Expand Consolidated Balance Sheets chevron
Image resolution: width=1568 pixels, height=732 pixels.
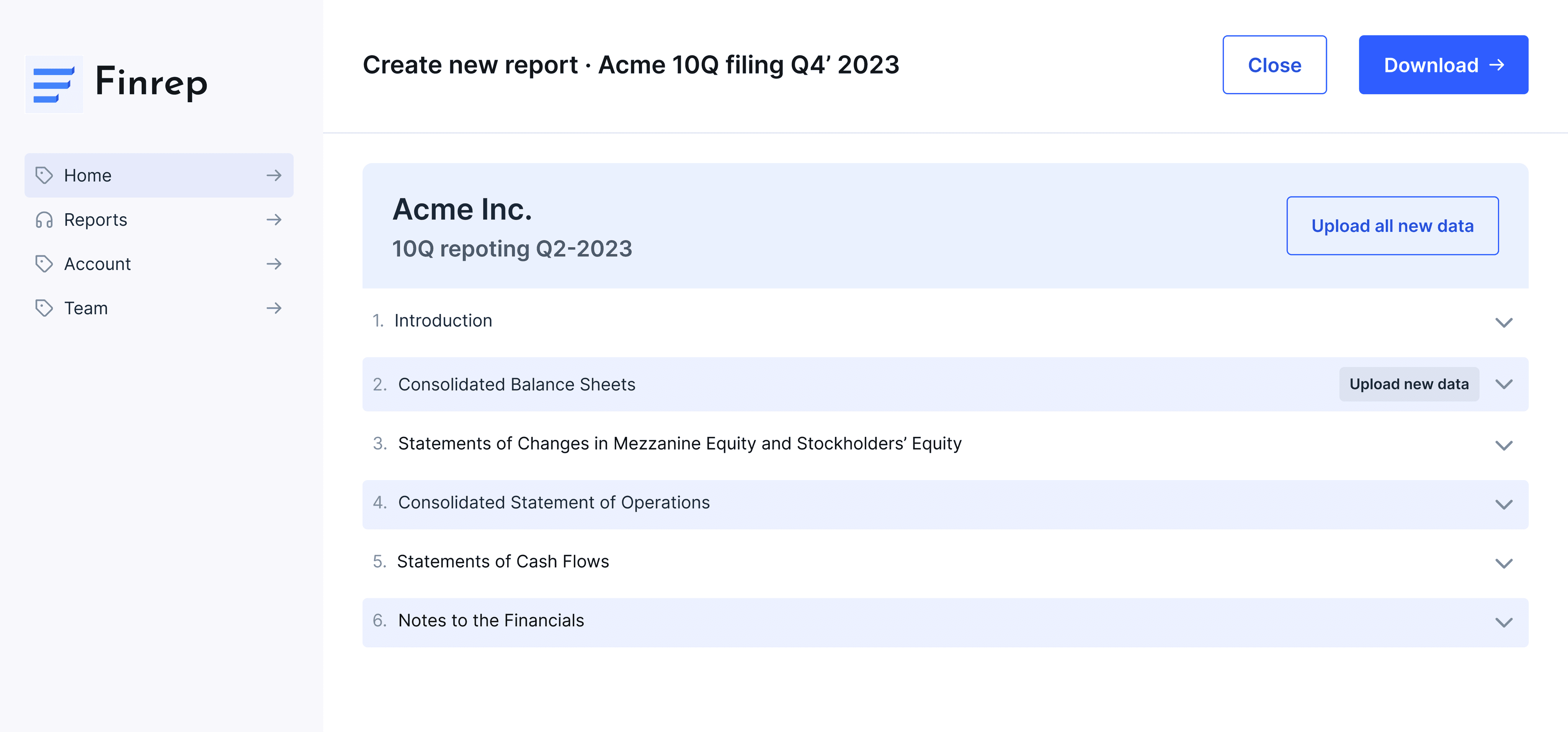click(1503, 384)
